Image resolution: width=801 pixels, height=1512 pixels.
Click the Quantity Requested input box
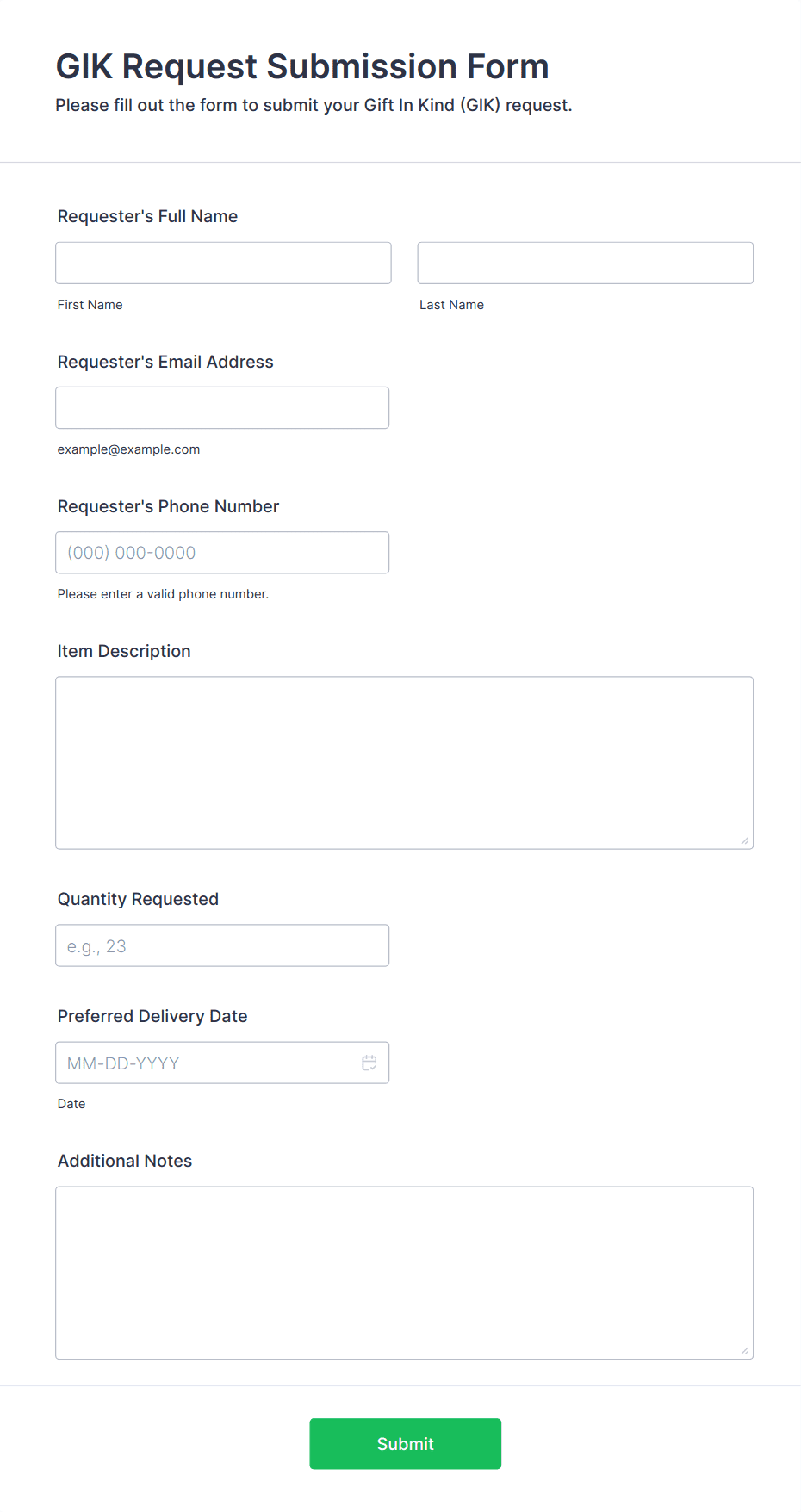[x=222, y=945]
